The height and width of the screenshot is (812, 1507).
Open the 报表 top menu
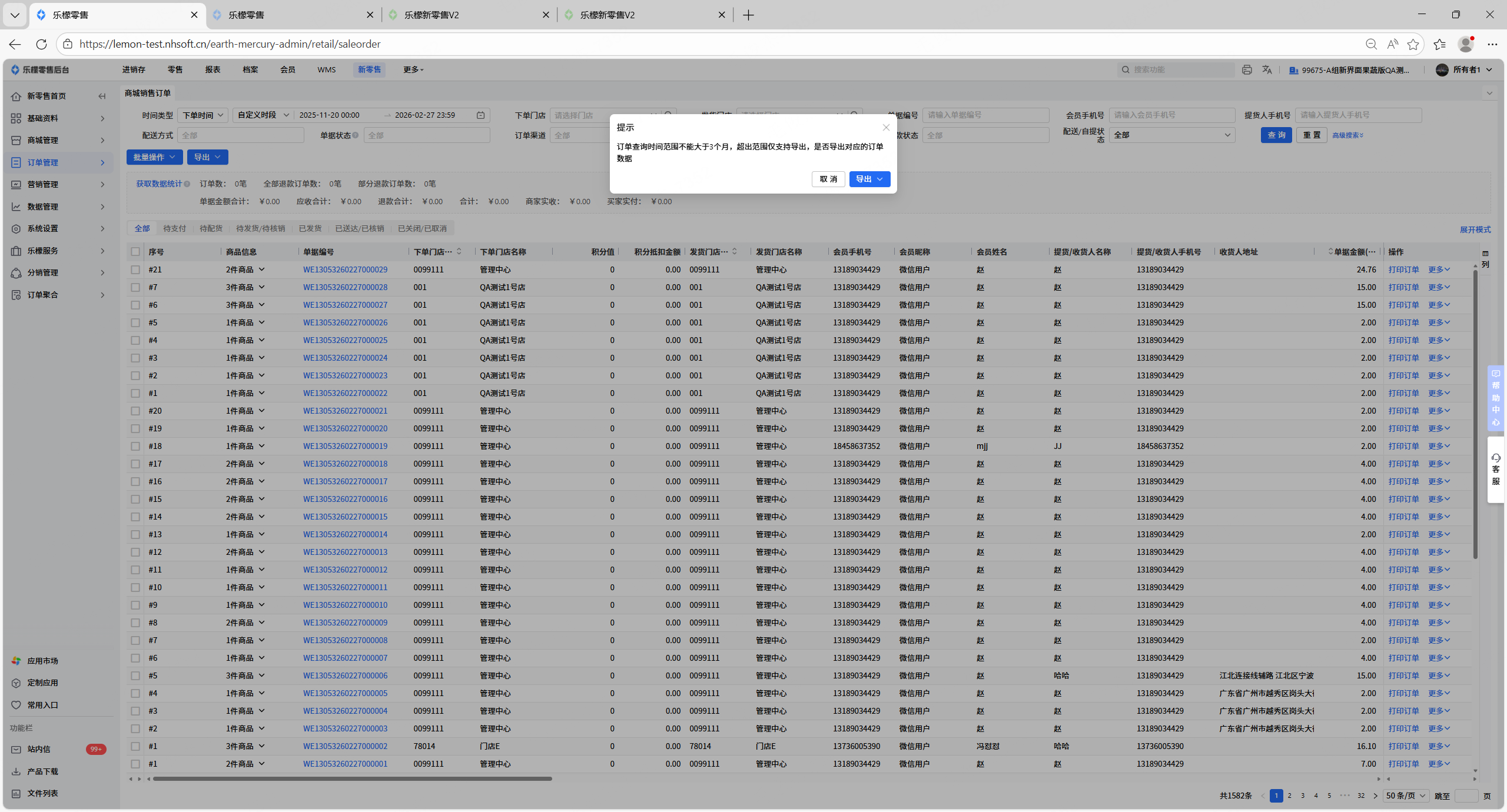point(213,69)
